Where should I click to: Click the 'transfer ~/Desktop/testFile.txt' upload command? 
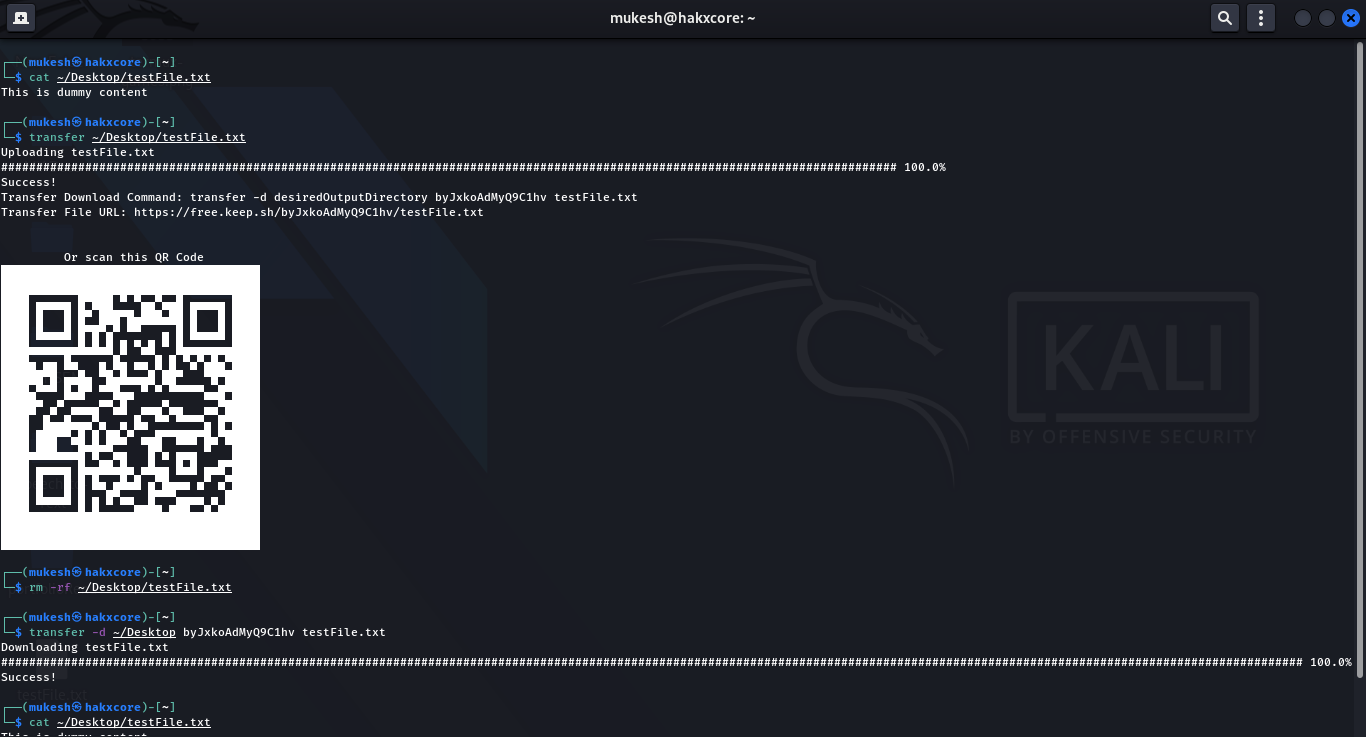point(137,137)
